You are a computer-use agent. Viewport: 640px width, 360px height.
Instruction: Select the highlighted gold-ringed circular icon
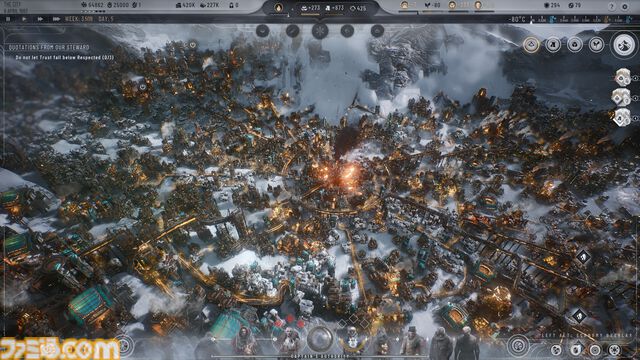(x=531, y=44)
